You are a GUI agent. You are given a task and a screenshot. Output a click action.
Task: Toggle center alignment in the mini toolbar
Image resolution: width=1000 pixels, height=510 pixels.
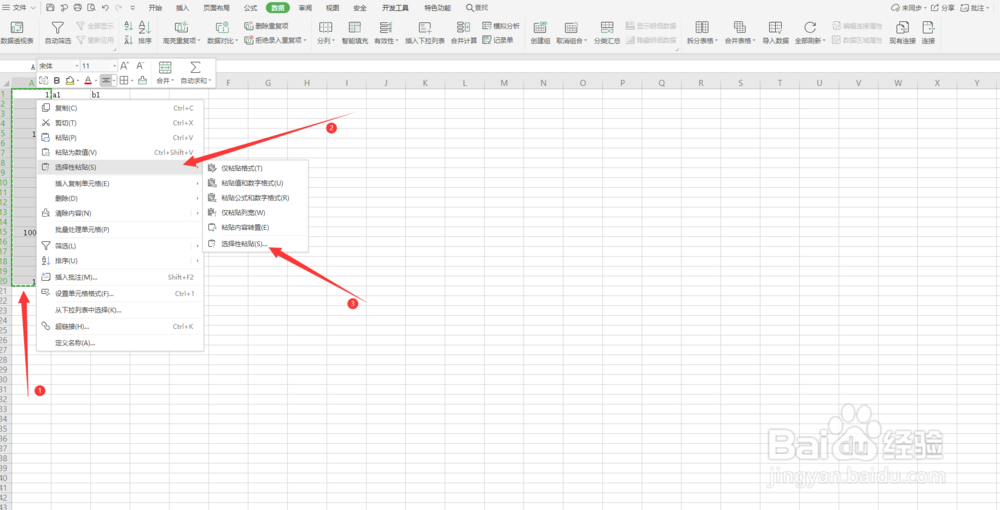click(106, 80)
